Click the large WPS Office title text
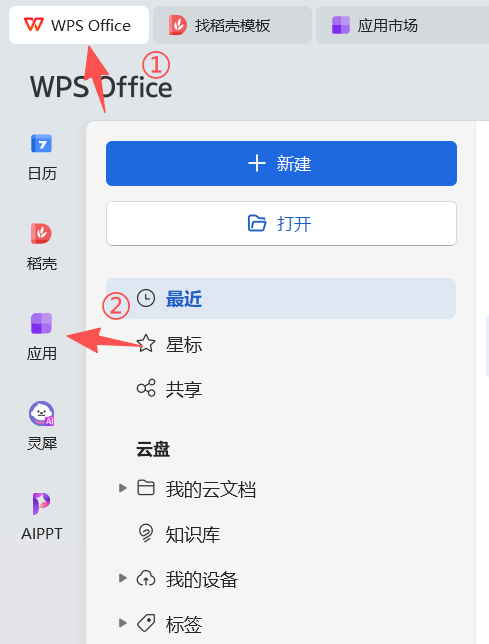 101,87
